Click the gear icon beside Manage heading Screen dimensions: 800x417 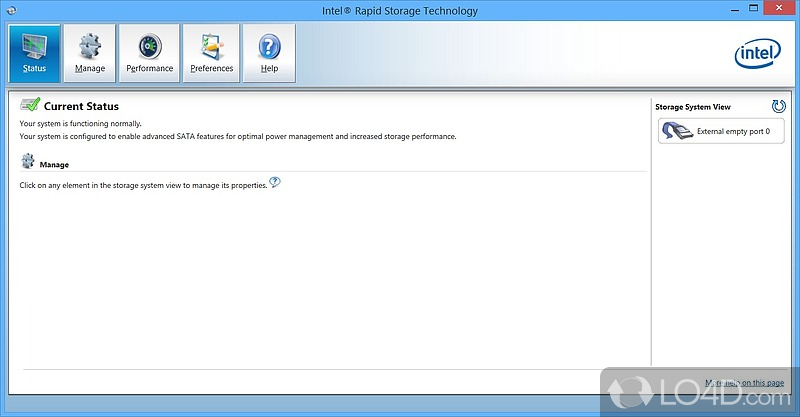[x=28, y=161]
